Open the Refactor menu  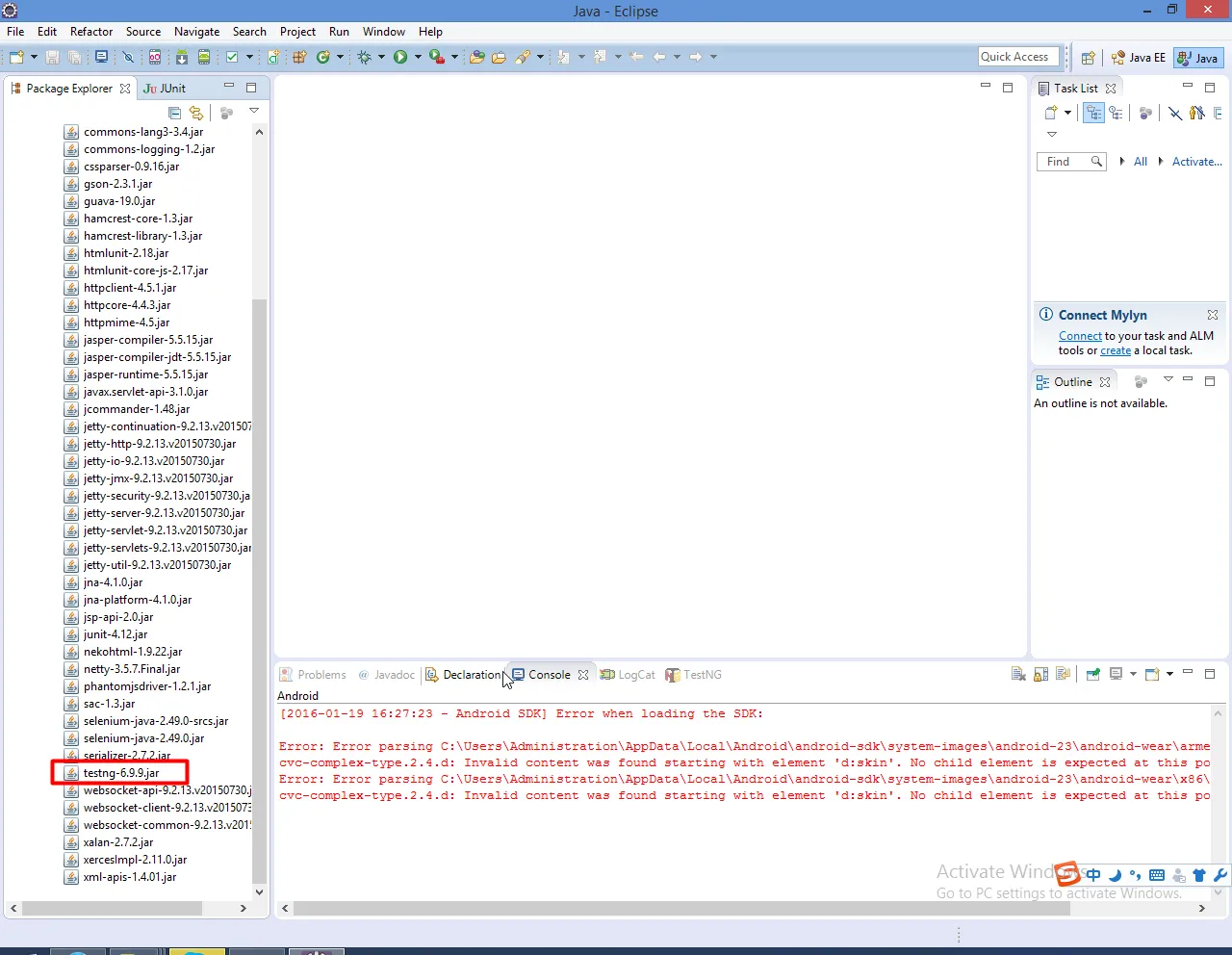pyautogui.click(x=91, y=31)
